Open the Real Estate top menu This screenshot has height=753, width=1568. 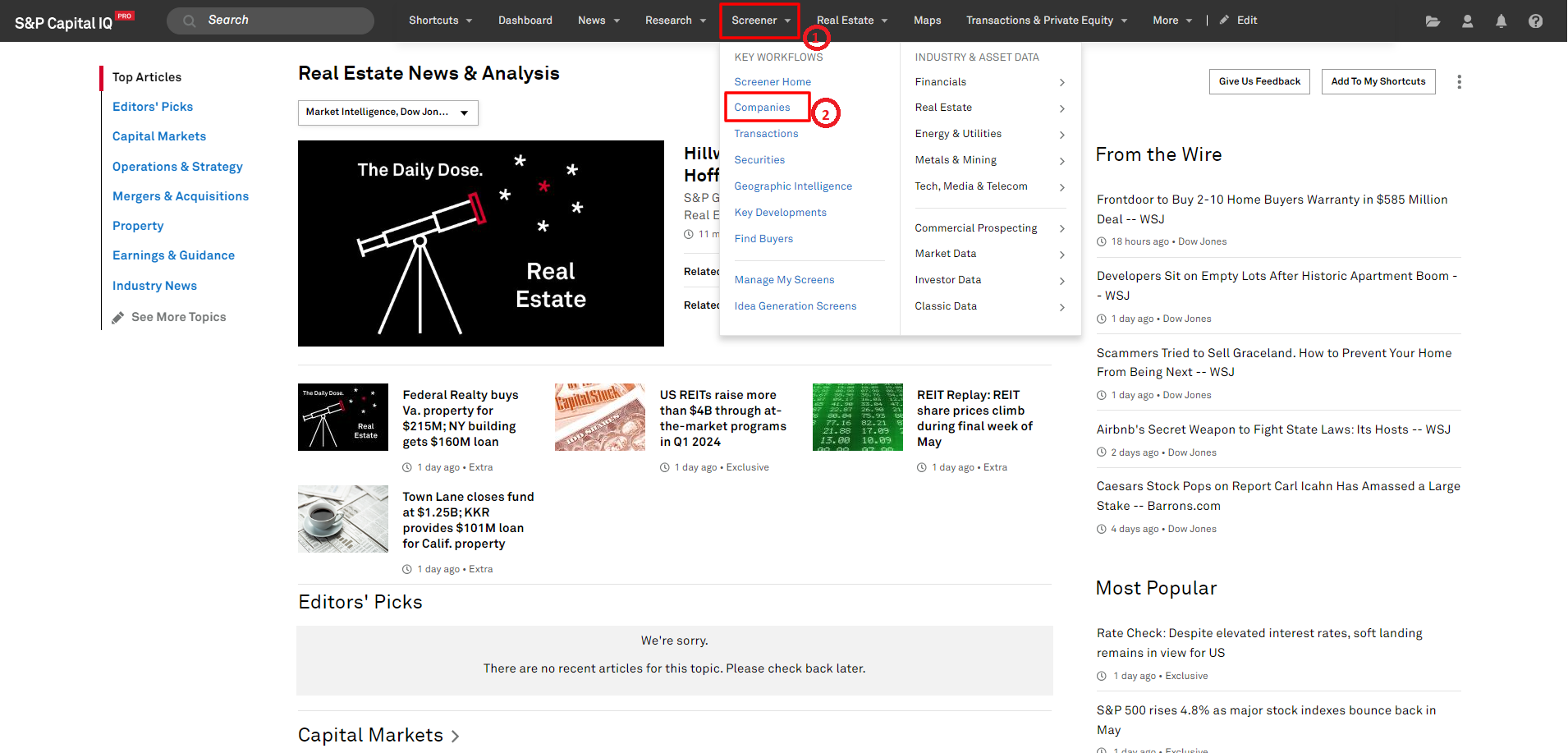coord(851,21)
